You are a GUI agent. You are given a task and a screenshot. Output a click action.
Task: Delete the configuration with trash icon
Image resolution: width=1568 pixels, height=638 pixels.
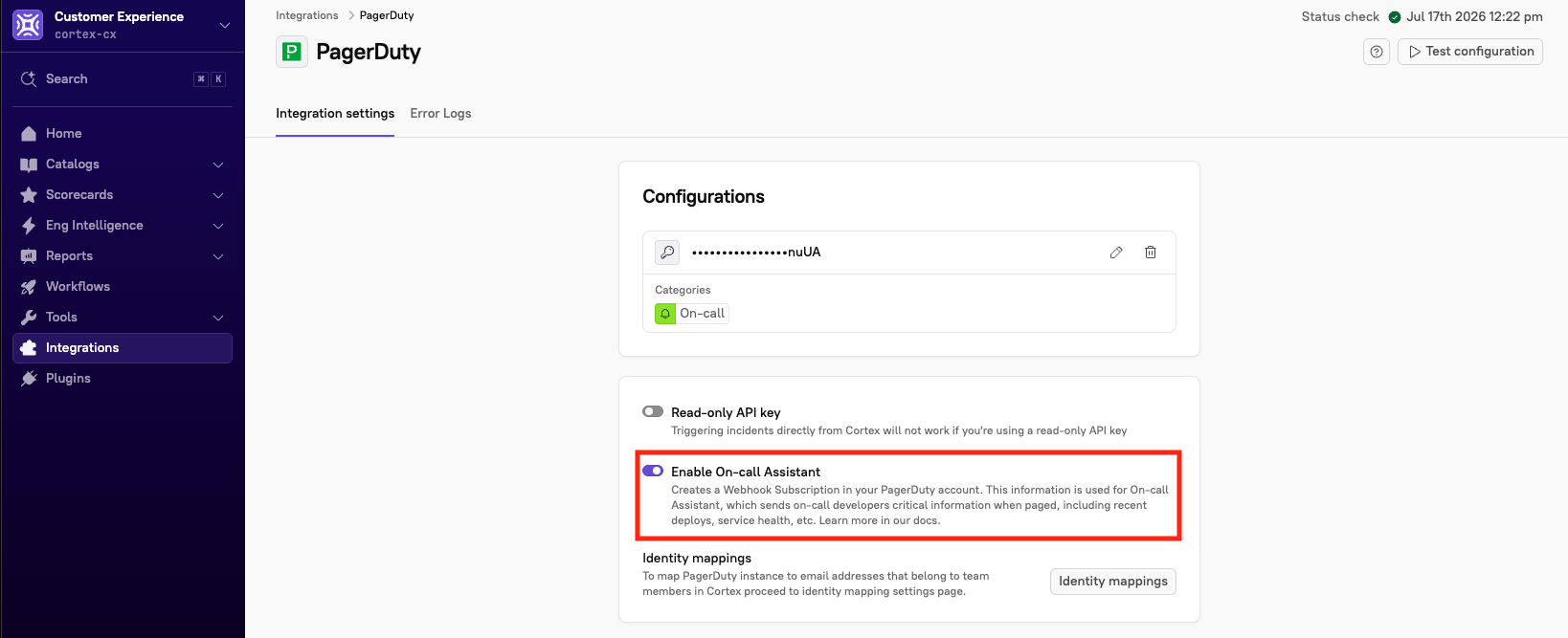click(1151, 253)
